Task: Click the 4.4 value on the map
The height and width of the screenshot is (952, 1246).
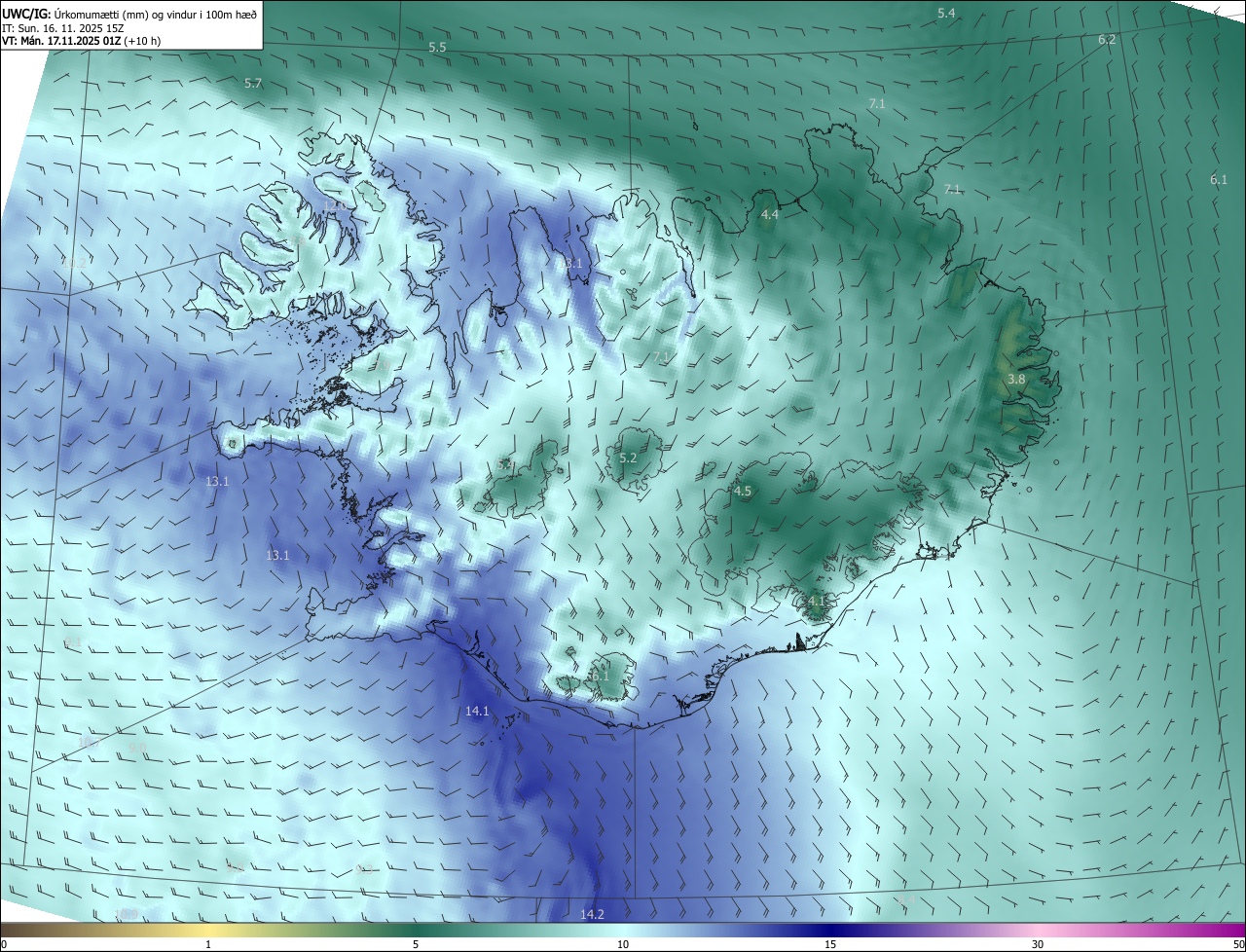Action: point(770,215)
